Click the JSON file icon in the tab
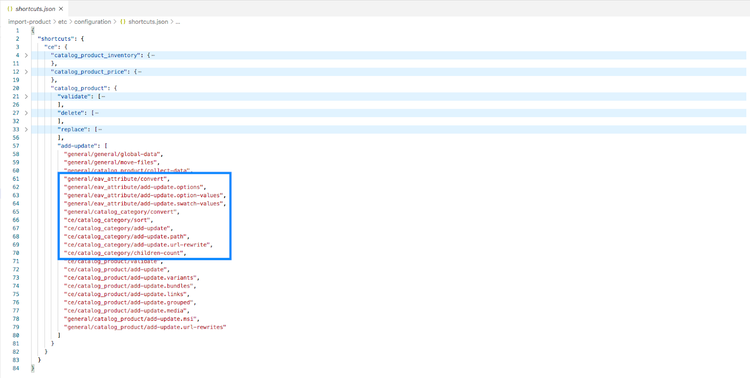 coord(10,9)
